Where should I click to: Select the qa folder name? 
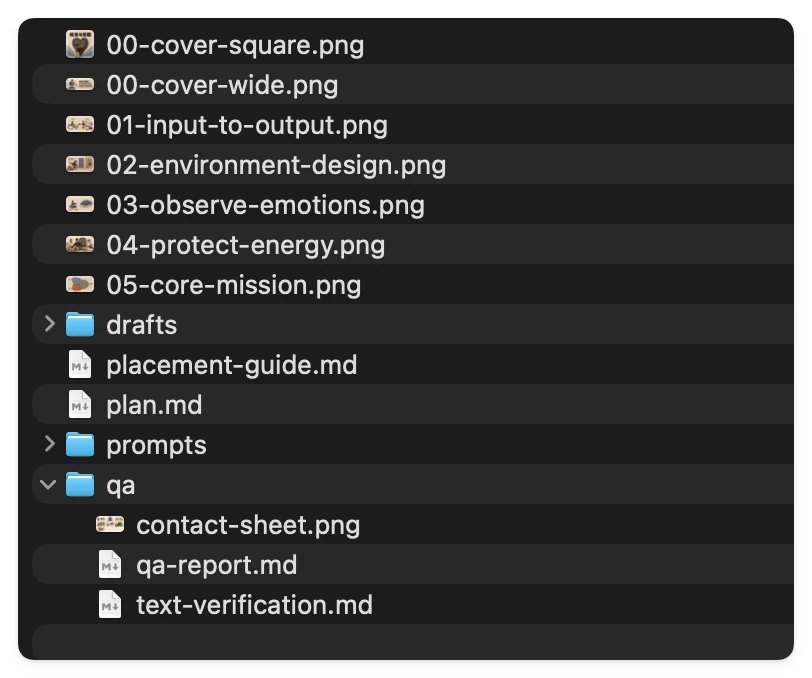pos(121,486)
